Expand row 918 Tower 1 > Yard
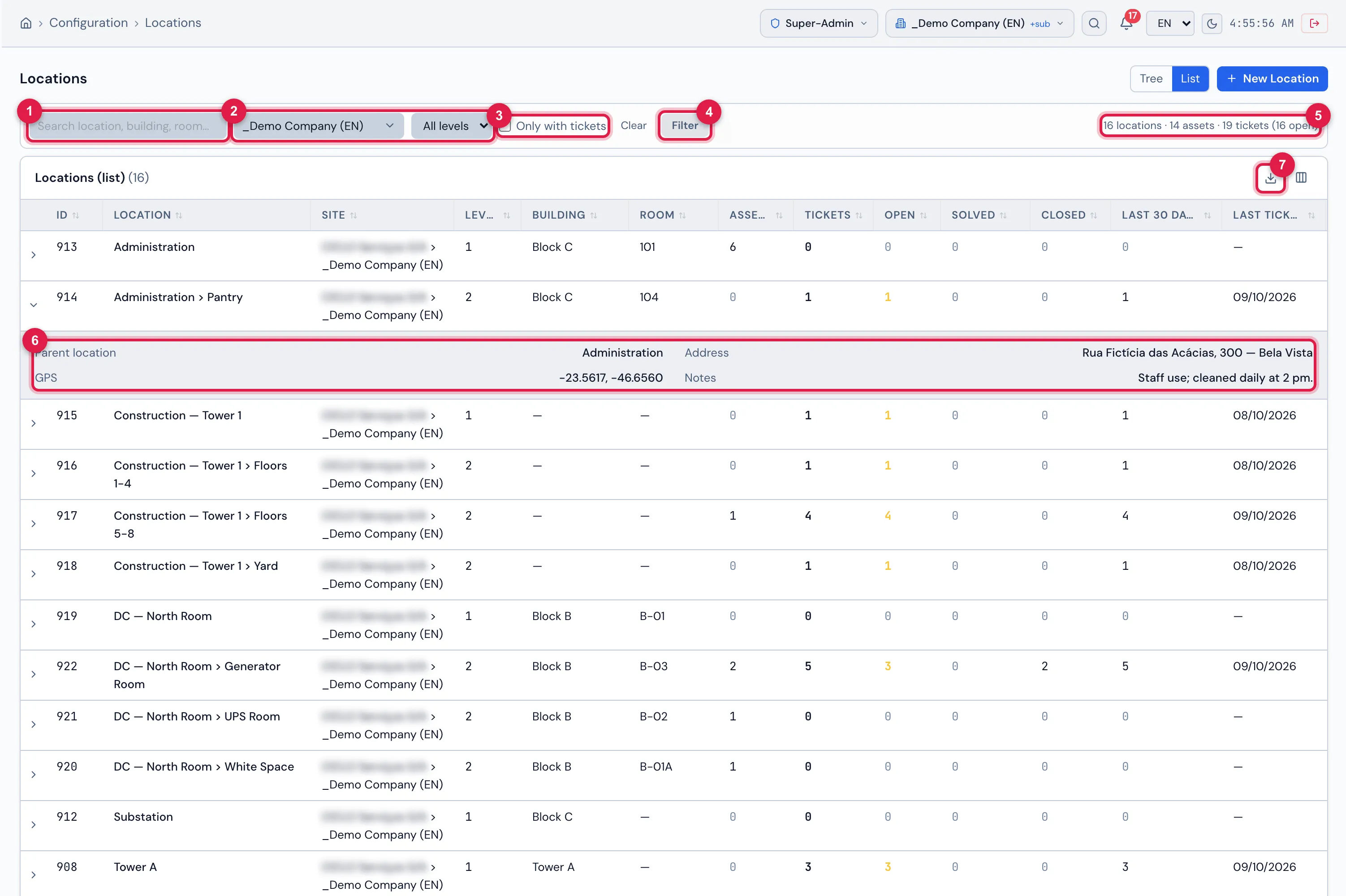The height and width of the screenshot is (896, 1346). click(34, 574)
